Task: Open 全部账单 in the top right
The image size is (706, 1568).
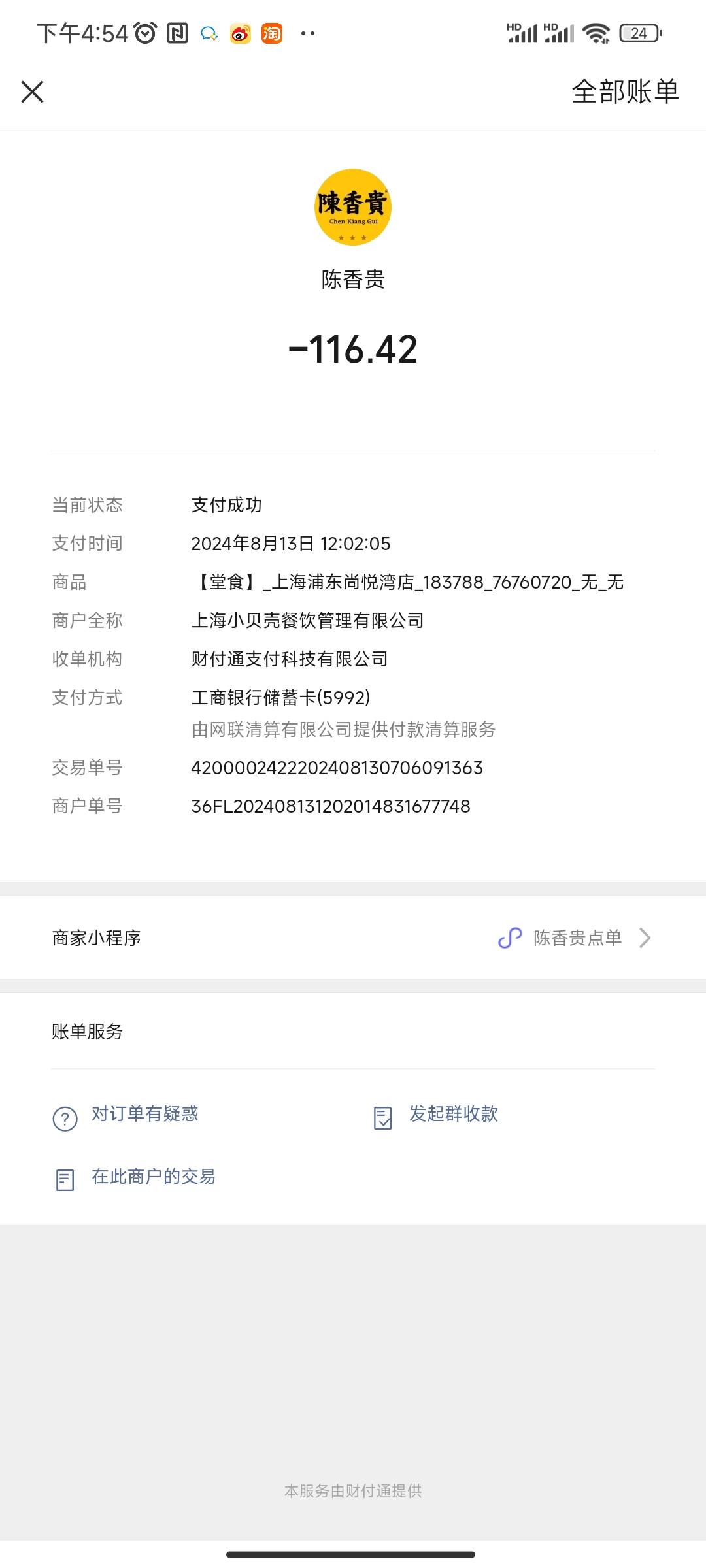Action: pyautogui.click(x=625, y=91)
